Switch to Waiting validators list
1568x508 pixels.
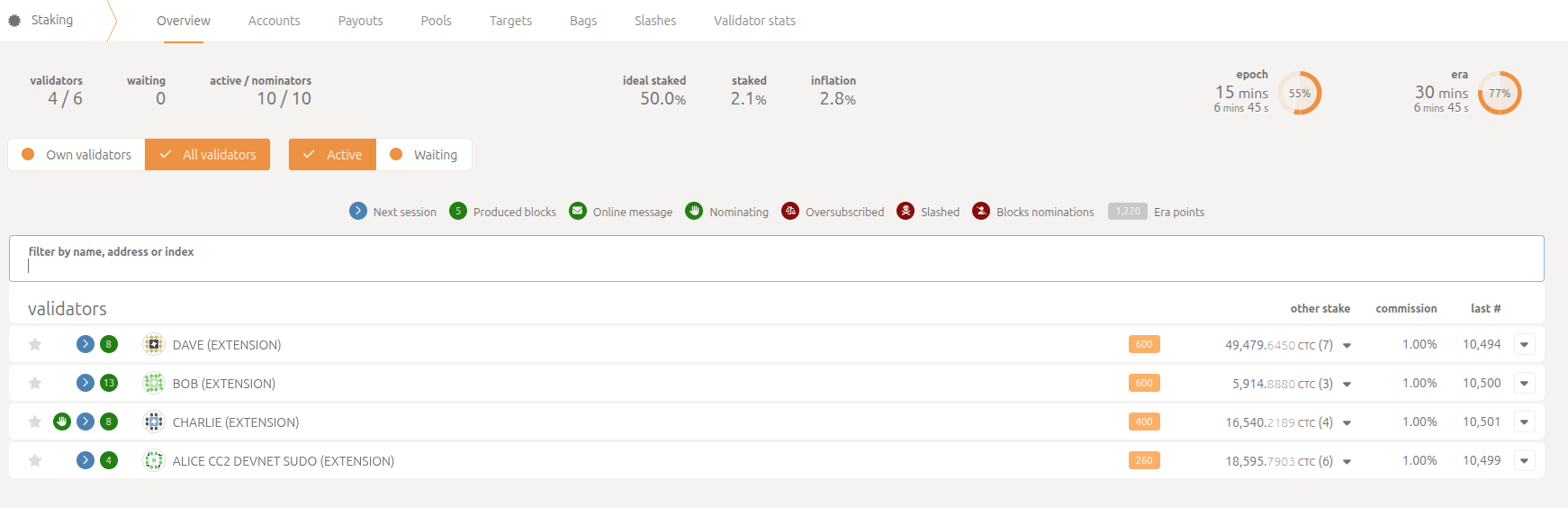(424, 155)
